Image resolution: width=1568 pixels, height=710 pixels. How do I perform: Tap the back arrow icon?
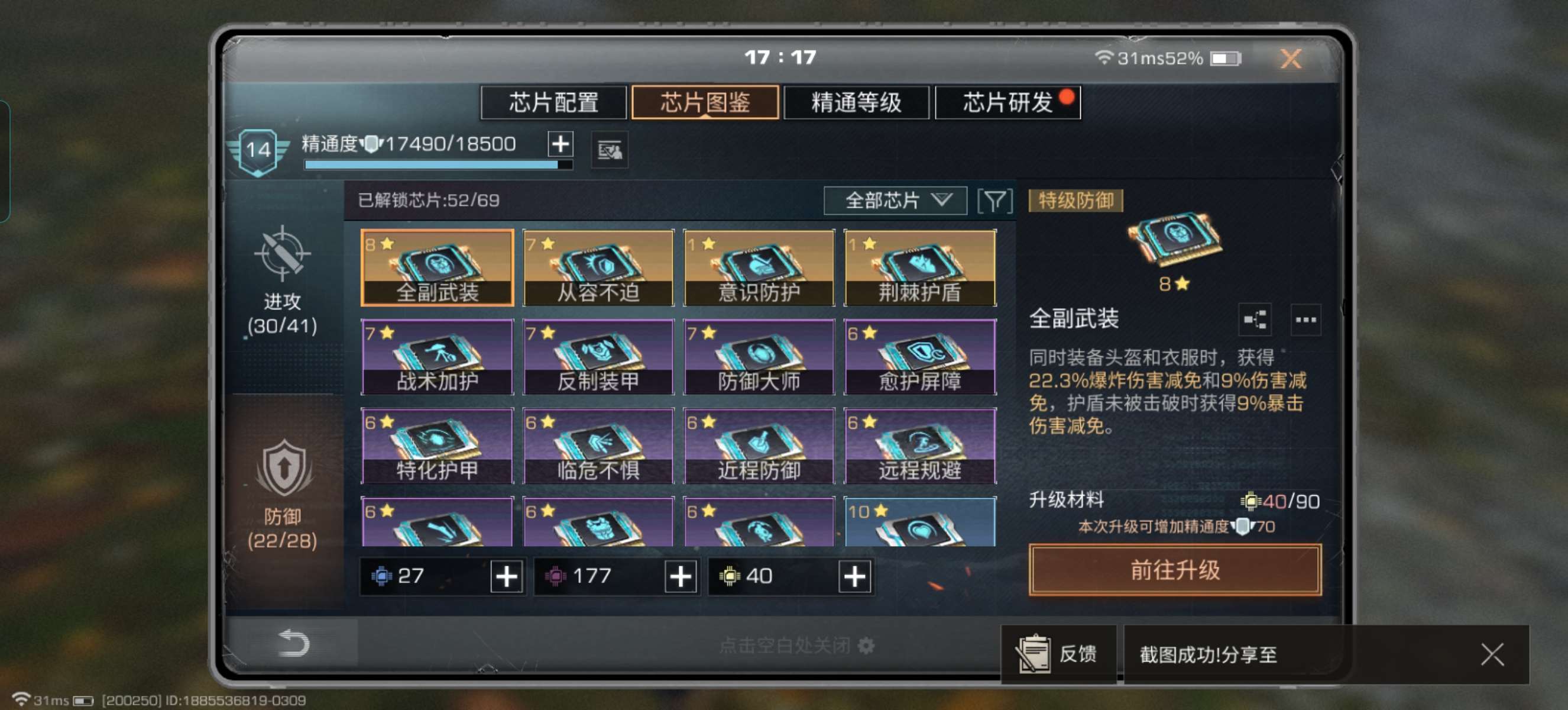pos(294,643)
